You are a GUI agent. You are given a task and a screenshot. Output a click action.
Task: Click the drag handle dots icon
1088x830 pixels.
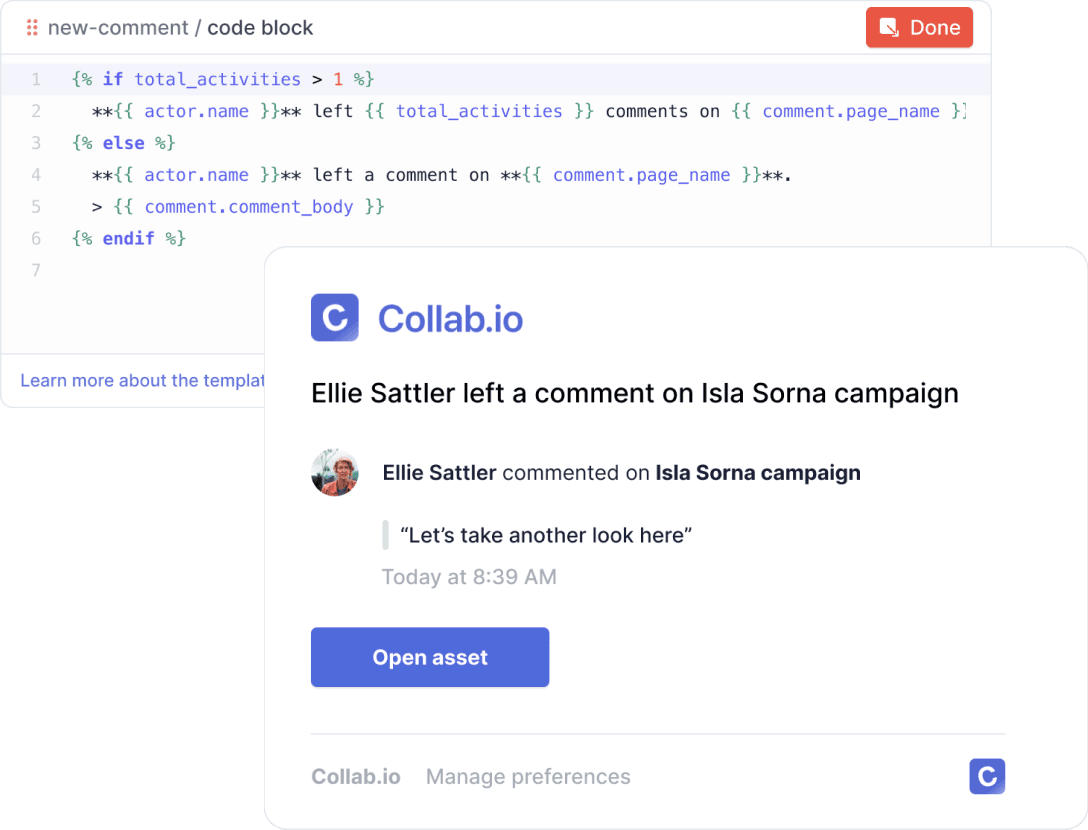32,28
